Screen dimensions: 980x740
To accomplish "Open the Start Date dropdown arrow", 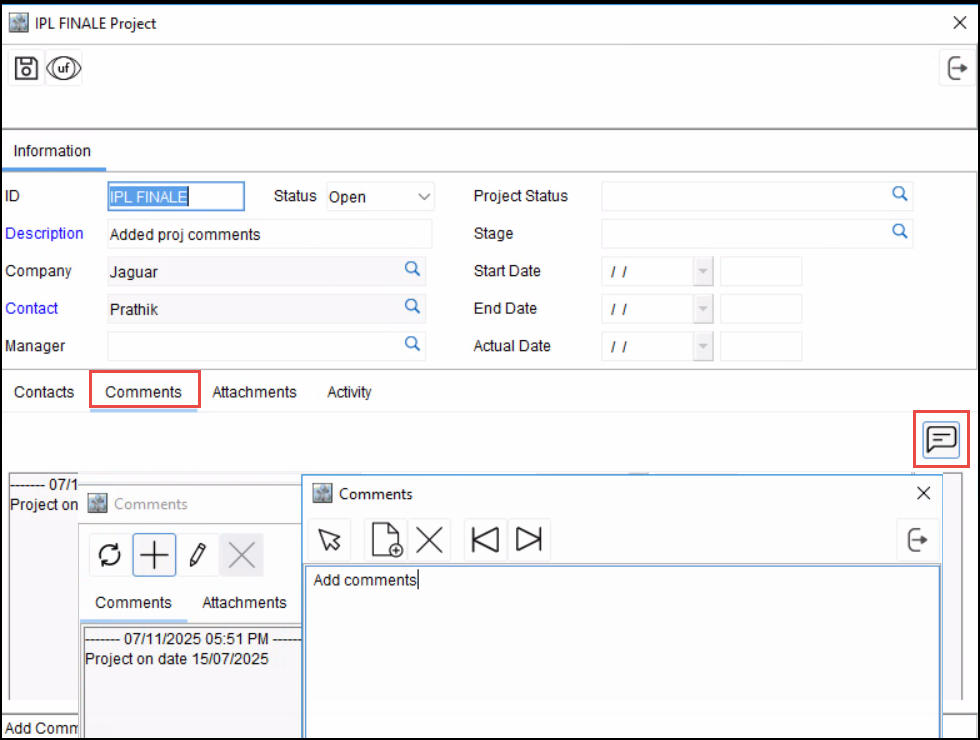I will (x=703, y=272).
